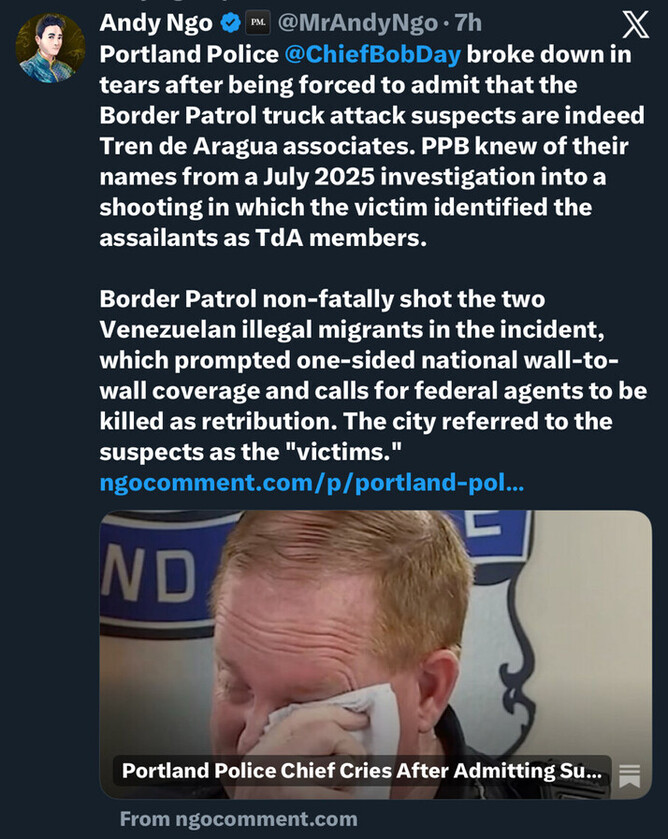Click the 'Tren de Aragua associates' phrase
The width and height of the screenshot is (668, 839).
pos(257,146)
